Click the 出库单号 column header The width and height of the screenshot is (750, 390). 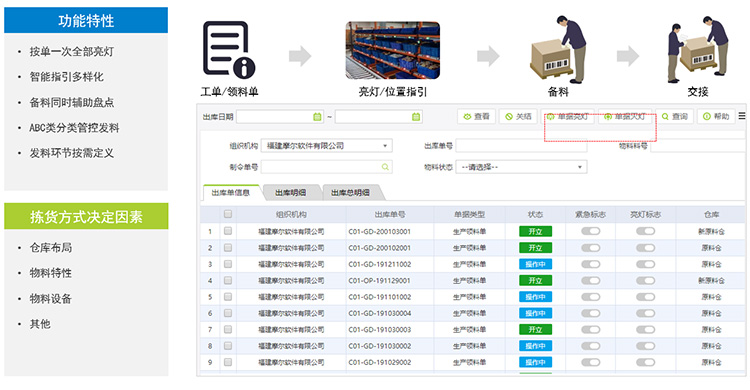(389, 214)
